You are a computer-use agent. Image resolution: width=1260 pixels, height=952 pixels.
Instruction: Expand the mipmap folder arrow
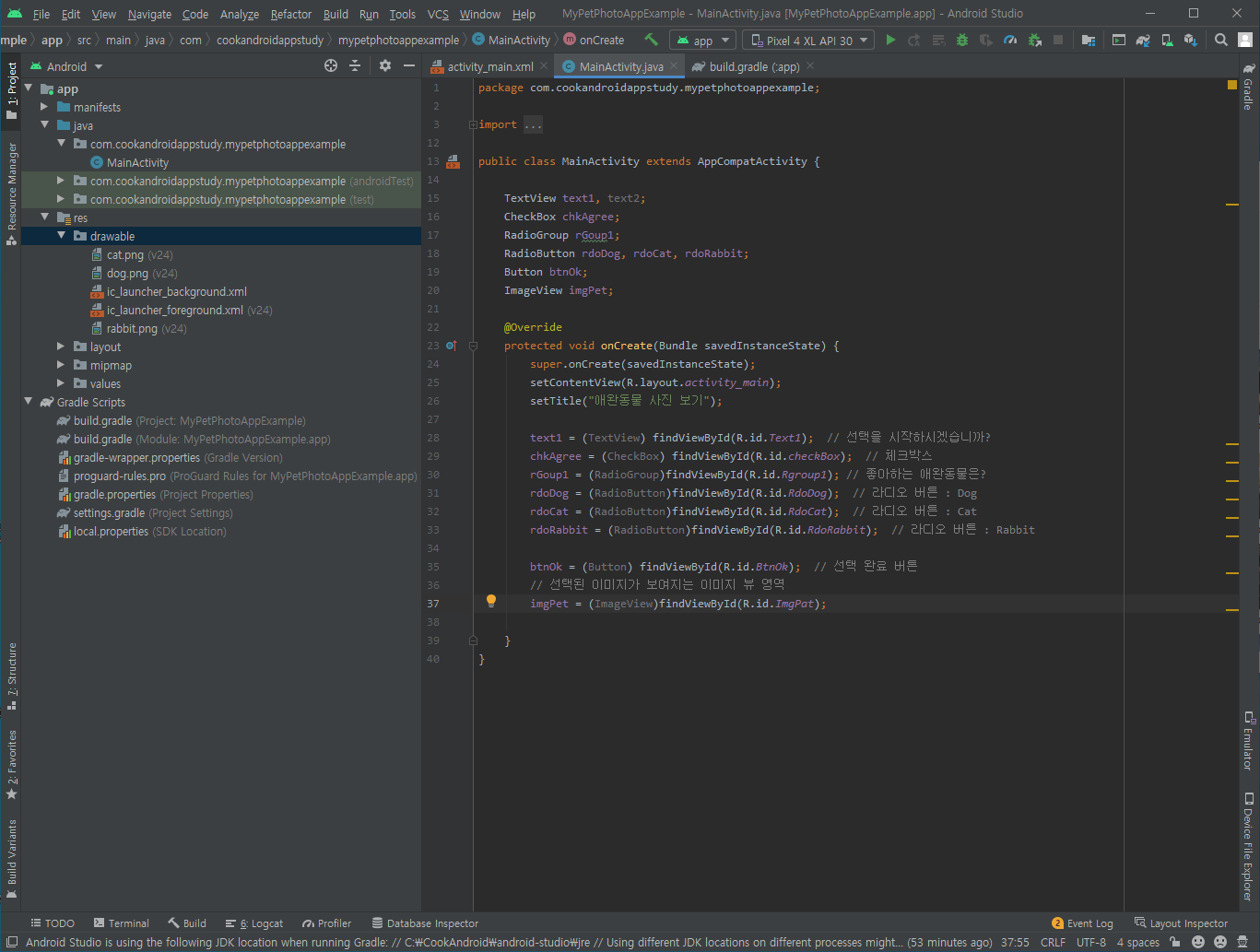click(62, 365)
